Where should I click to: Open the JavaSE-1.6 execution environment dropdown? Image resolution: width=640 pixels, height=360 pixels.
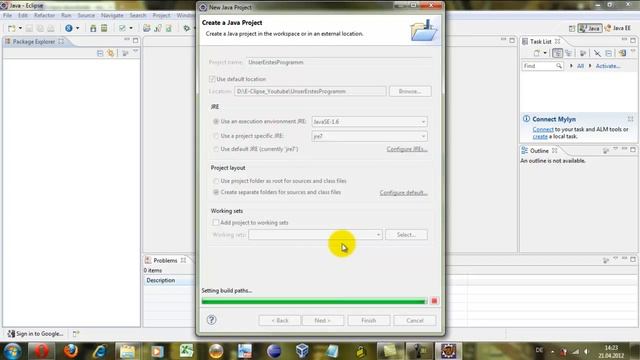(x=369, y=122)
